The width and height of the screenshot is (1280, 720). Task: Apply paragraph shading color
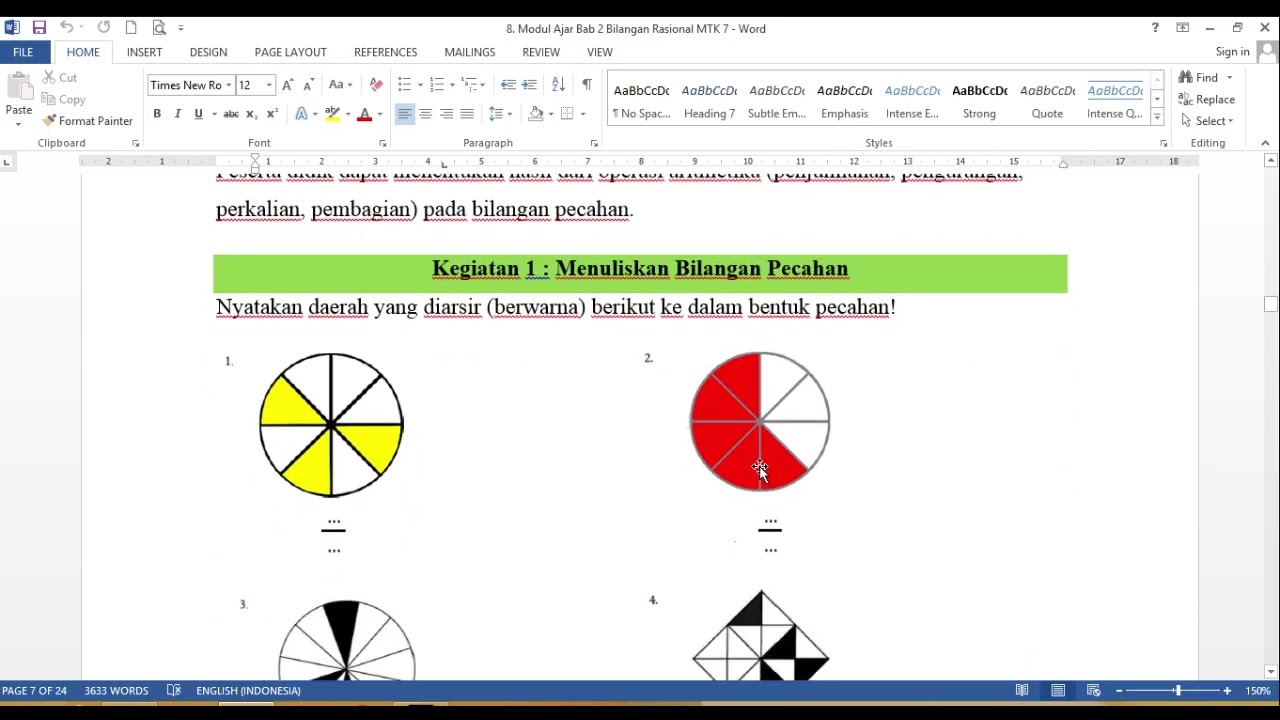536,114
